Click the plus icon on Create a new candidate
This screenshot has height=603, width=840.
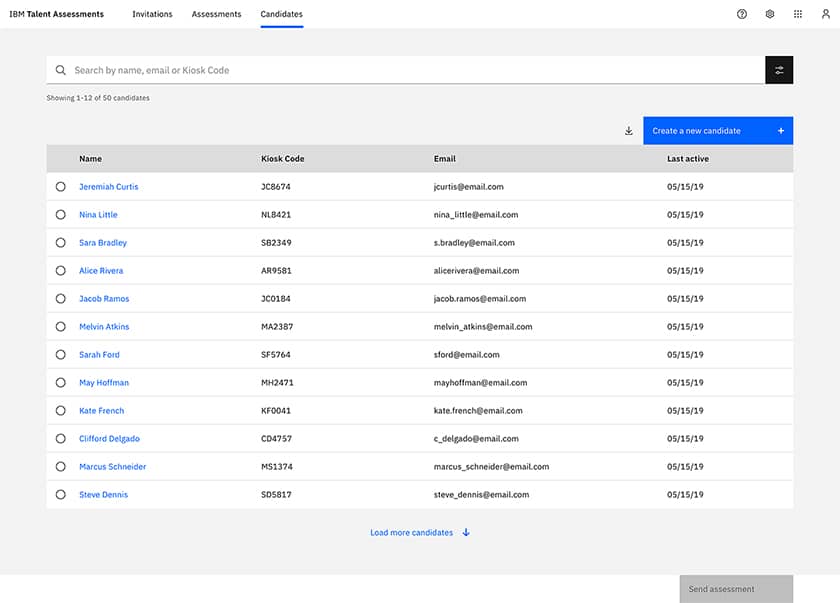779,130
